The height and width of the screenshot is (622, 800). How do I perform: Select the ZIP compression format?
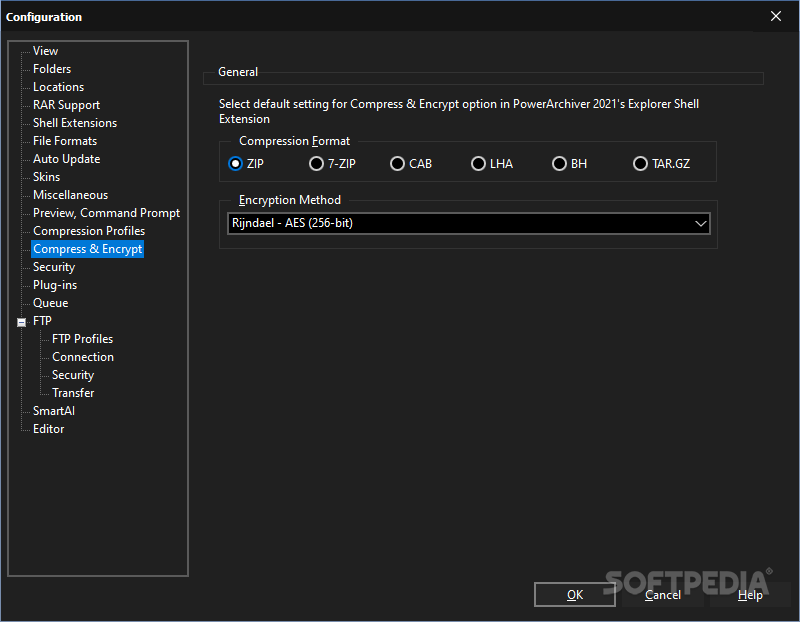(246, 164)
